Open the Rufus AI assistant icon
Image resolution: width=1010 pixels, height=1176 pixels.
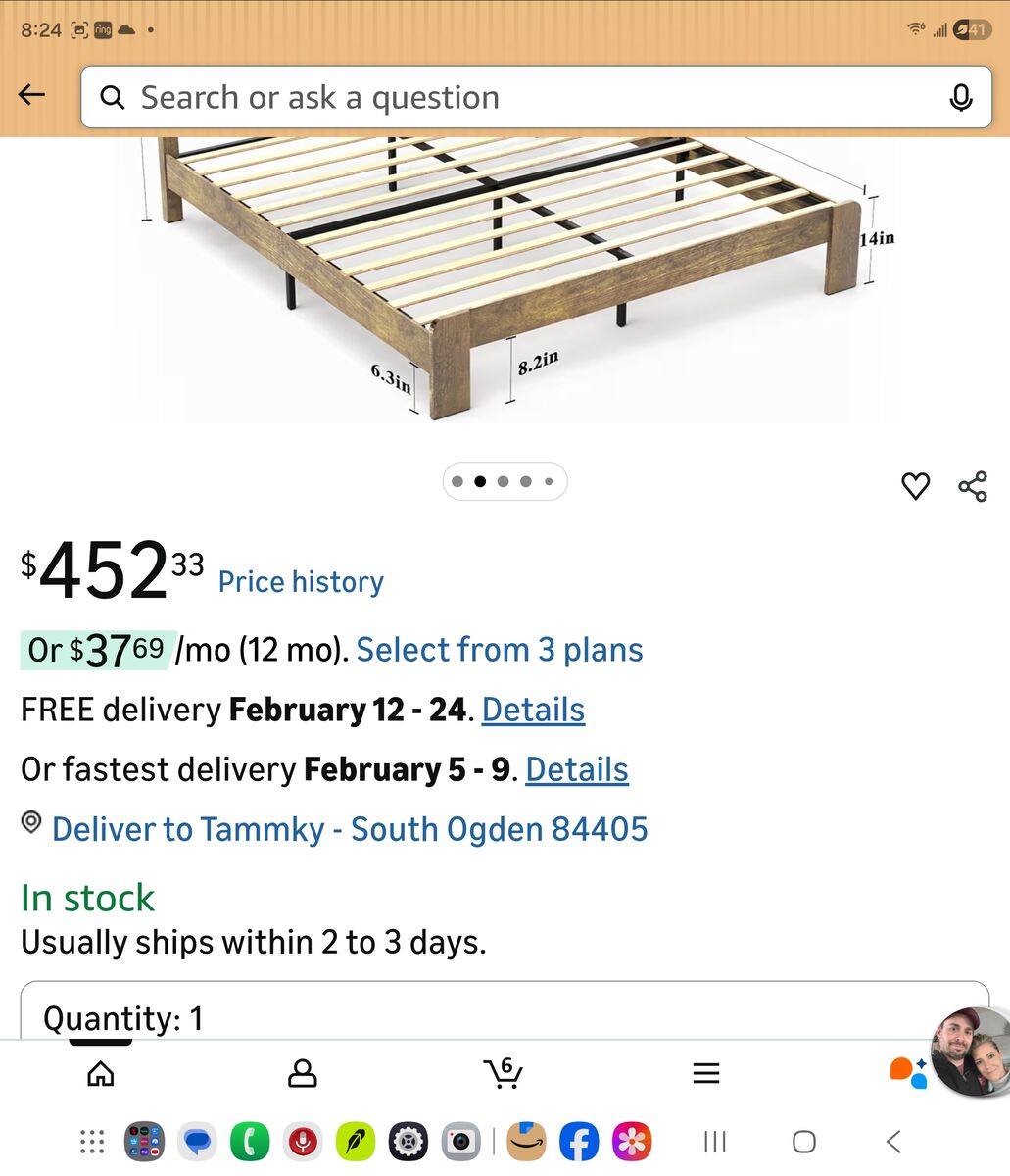(x=908, y=1072)
